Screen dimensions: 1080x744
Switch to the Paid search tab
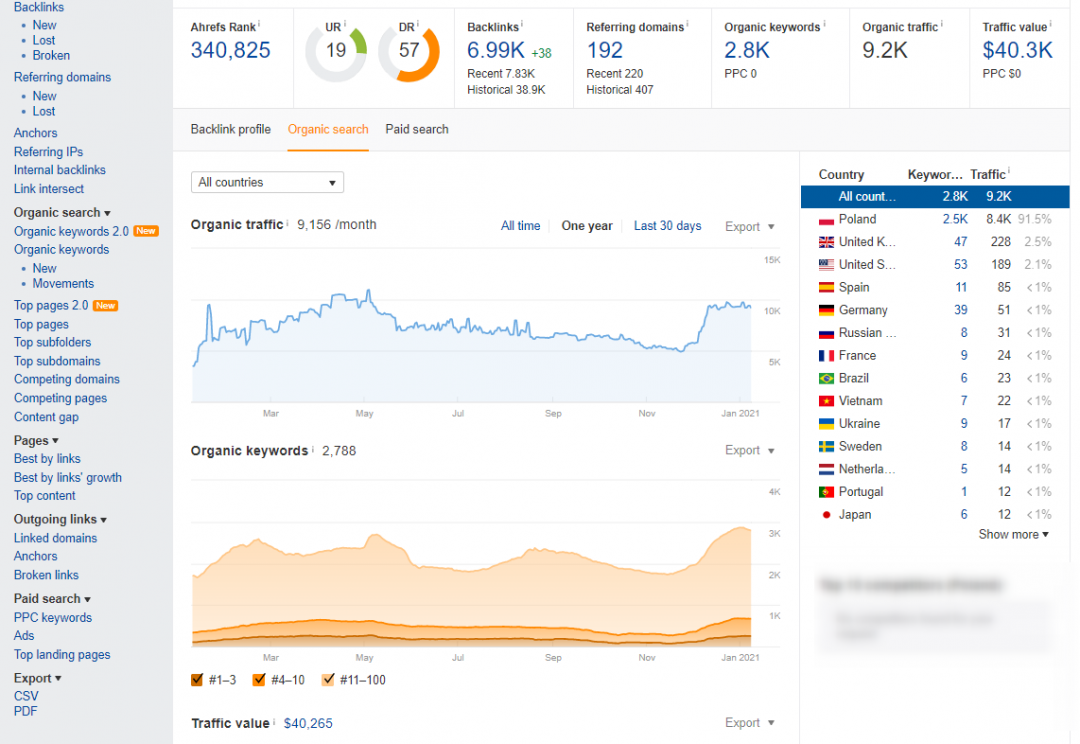click(417, 129)
